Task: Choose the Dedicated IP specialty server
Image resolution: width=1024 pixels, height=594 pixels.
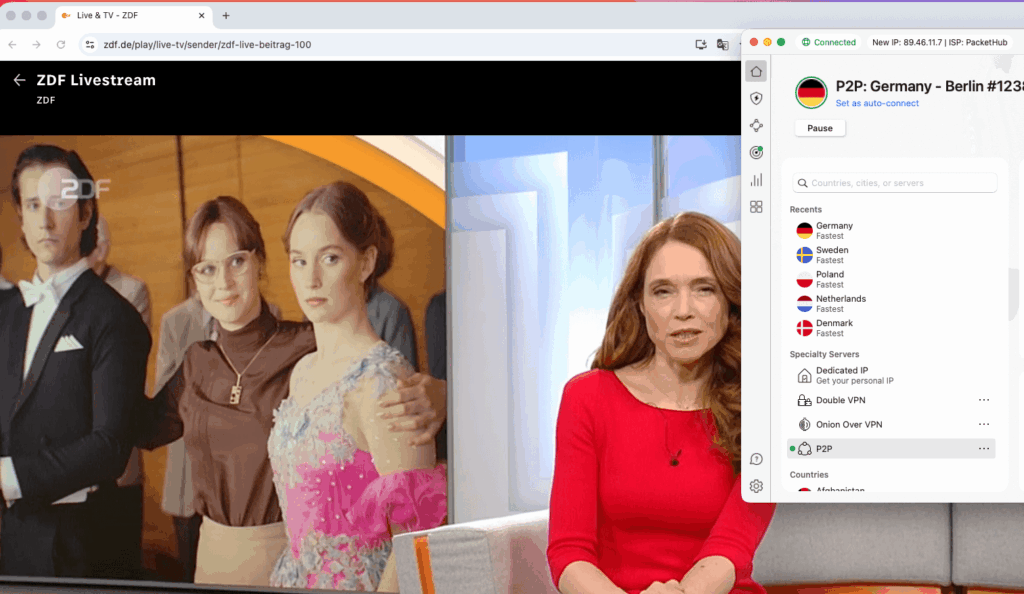Action: (x=841, y=375)
